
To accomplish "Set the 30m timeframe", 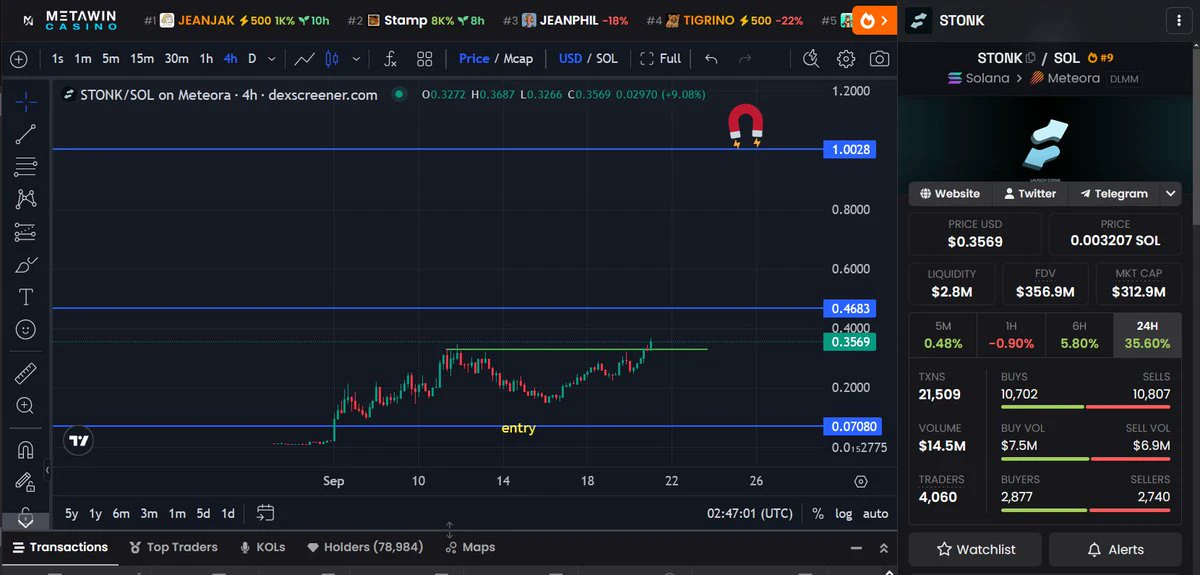I will [x=177, y=59].
